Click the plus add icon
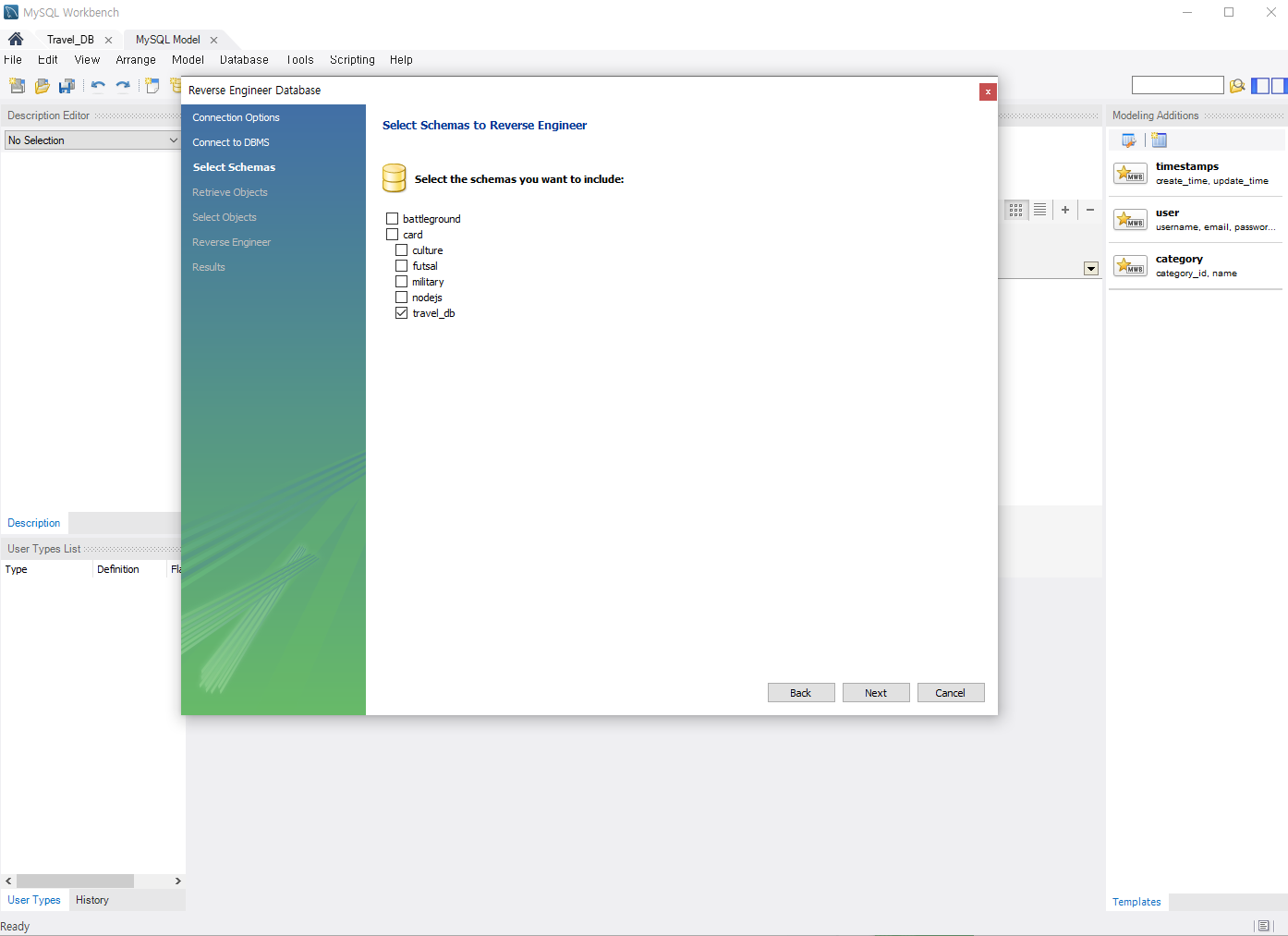Image resolution: width=1288 pixels, height=936 pixels. point(1065,210)
